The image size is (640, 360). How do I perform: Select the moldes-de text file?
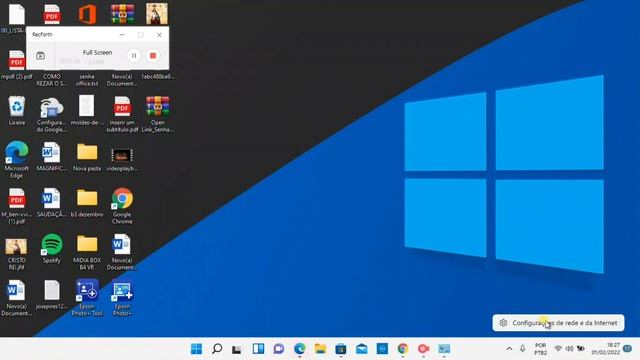[87, 110]
